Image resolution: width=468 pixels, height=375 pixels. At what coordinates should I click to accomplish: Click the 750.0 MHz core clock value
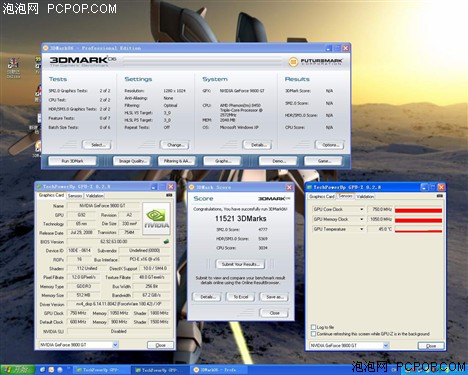(x=380, y=209)
